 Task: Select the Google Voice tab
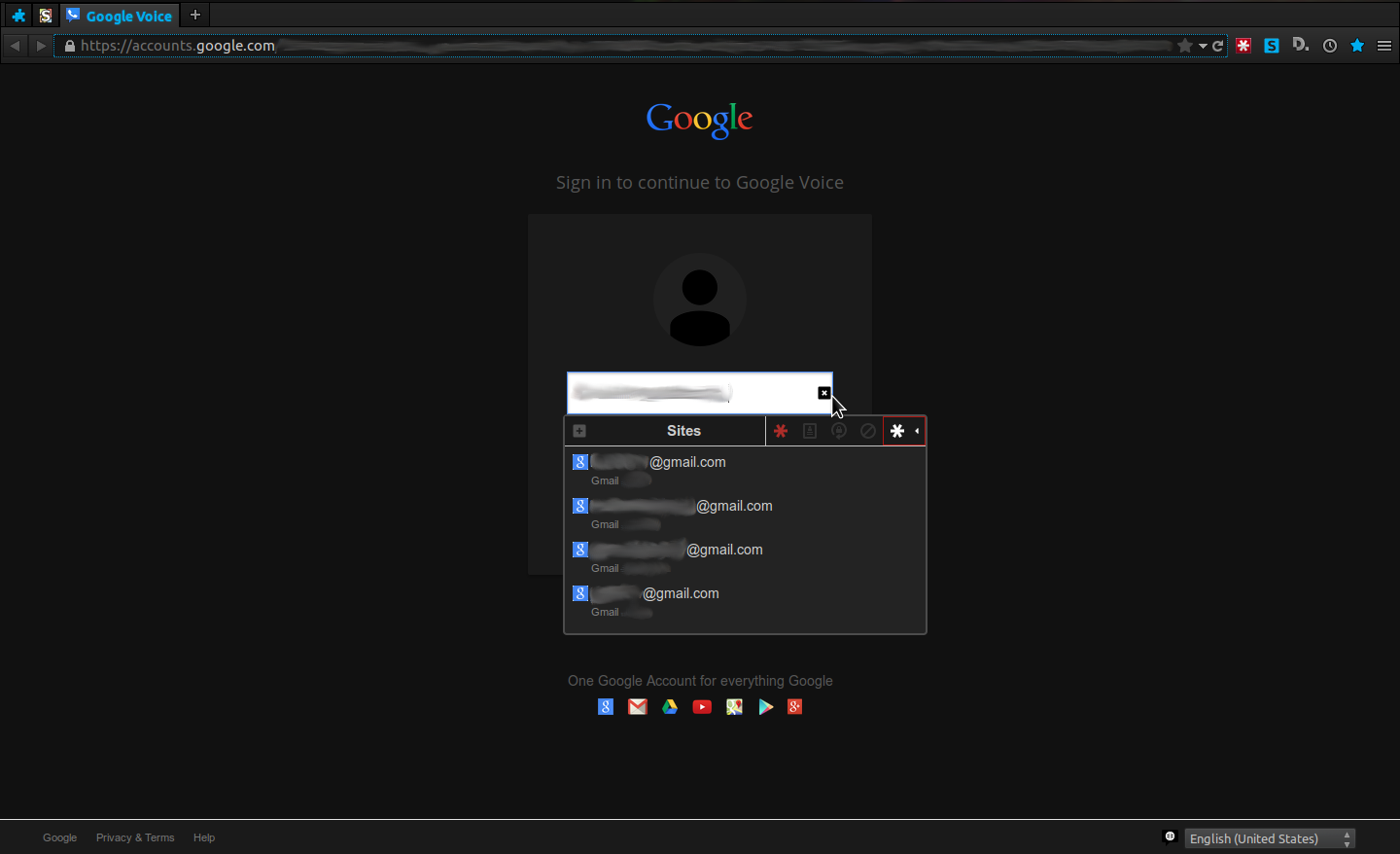120,16
